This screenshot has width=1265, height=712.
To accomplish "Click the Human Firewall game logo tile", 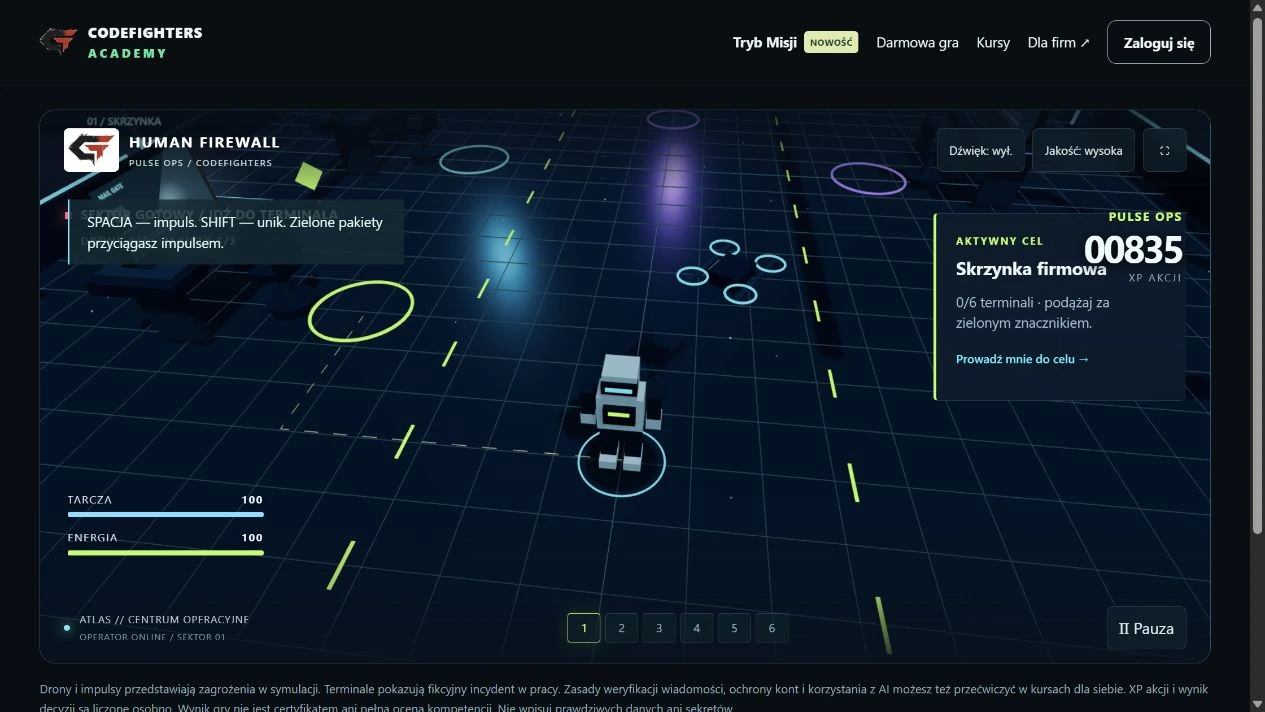I will [x=91, y=150].
